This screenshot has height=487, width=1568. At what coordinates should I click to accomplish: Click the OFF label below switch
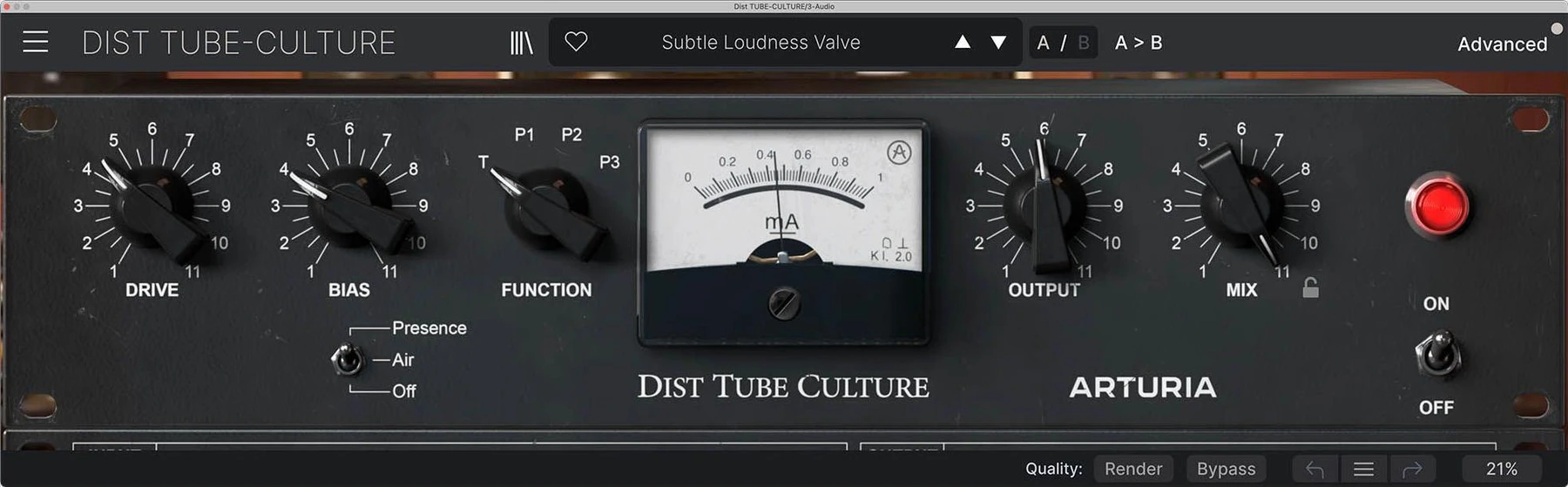[x=1436, y=408]
